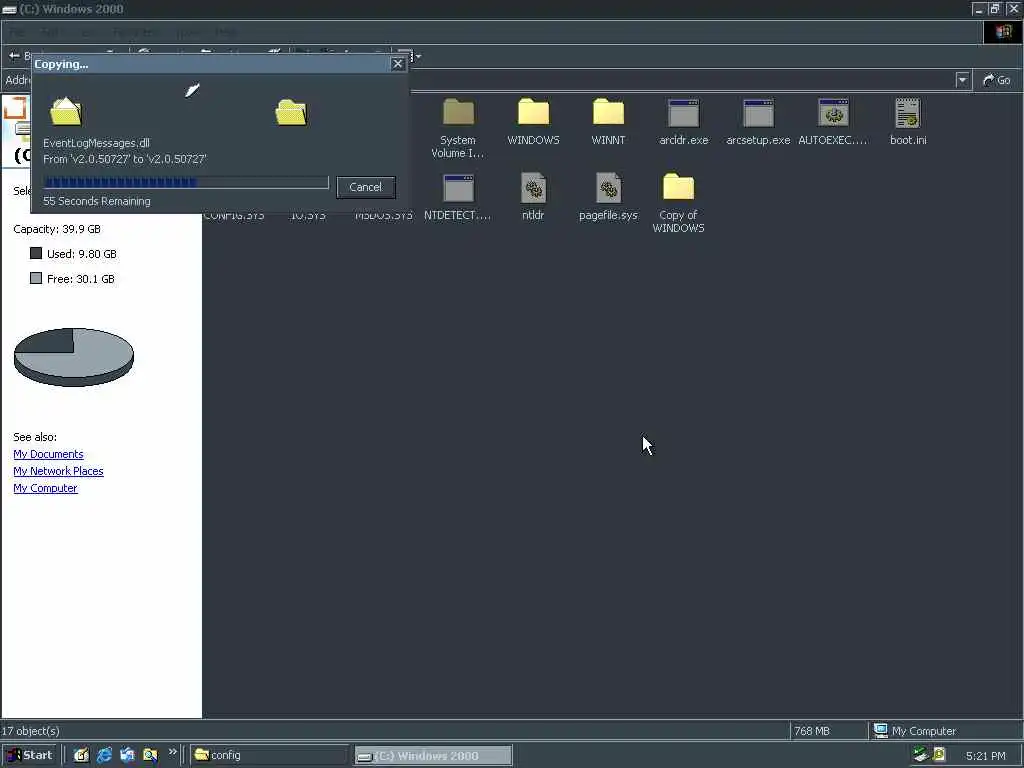Click the disk usage pie chart

tap(74, 357)
